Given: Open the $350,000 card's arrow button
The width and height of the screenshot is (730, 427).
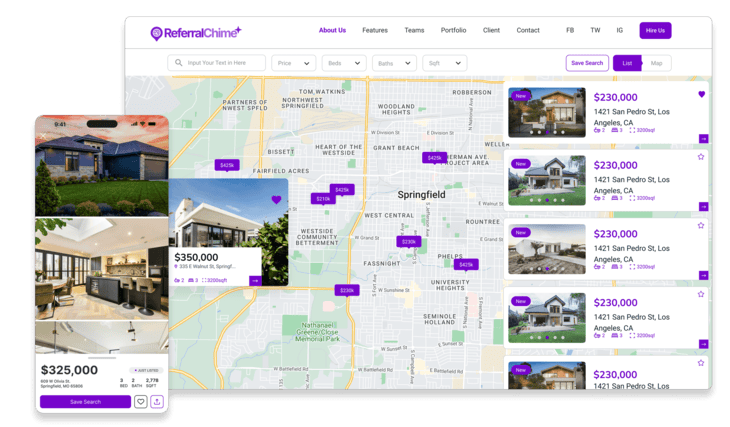Looking at the screenshot, I should [x=255, y=281].
